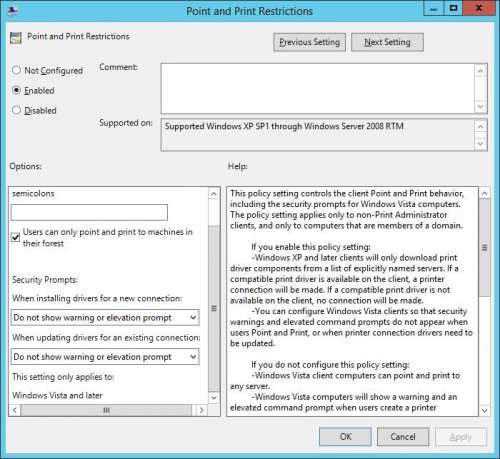Click Help pane scroll down arrow

point(485,410)
